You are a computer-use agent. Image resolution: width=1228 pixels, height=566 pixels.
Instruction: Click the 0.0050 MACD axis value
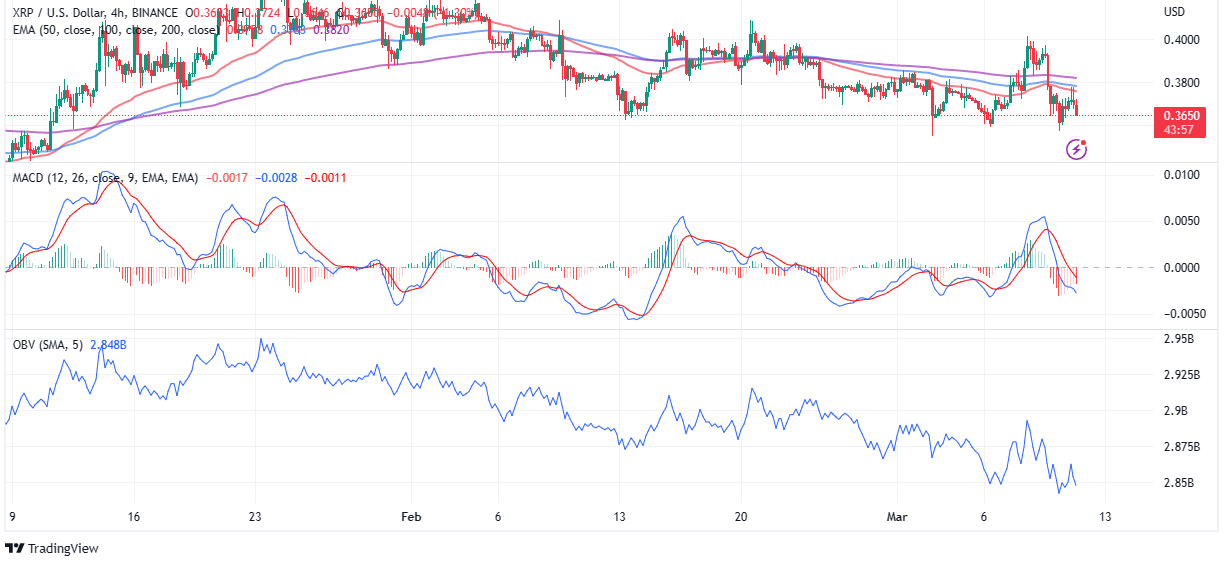[x=1181, y=221]
